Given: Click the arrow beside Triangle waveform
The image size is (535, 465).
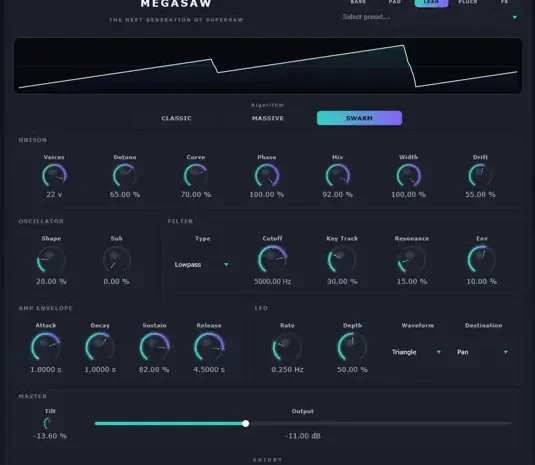Looking at the screenshot, I should tap(439, 352).
